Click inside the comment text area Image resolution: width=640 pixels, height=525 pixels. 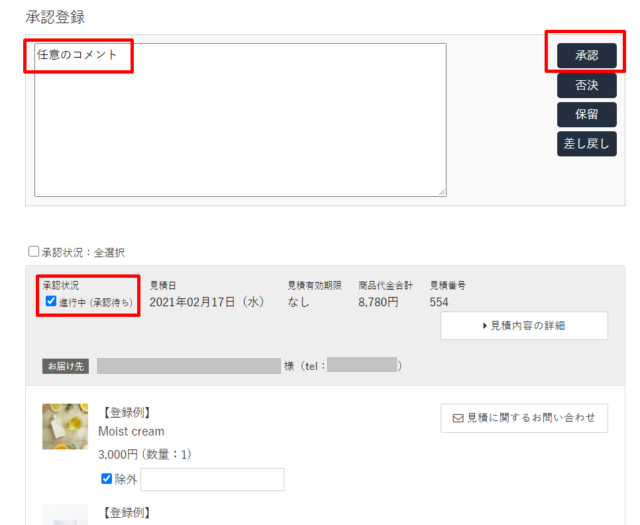click(x=240, y=120)
